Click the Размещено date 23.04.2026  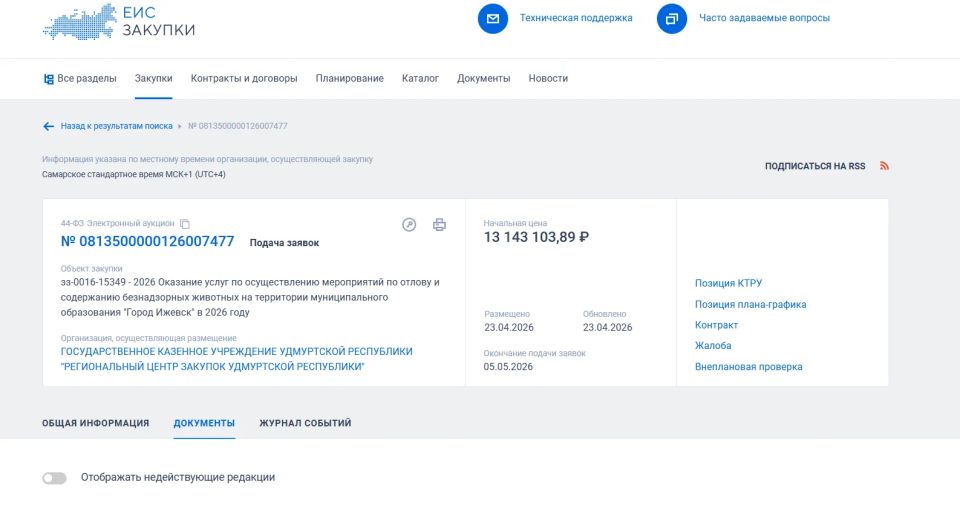(509, 327)
